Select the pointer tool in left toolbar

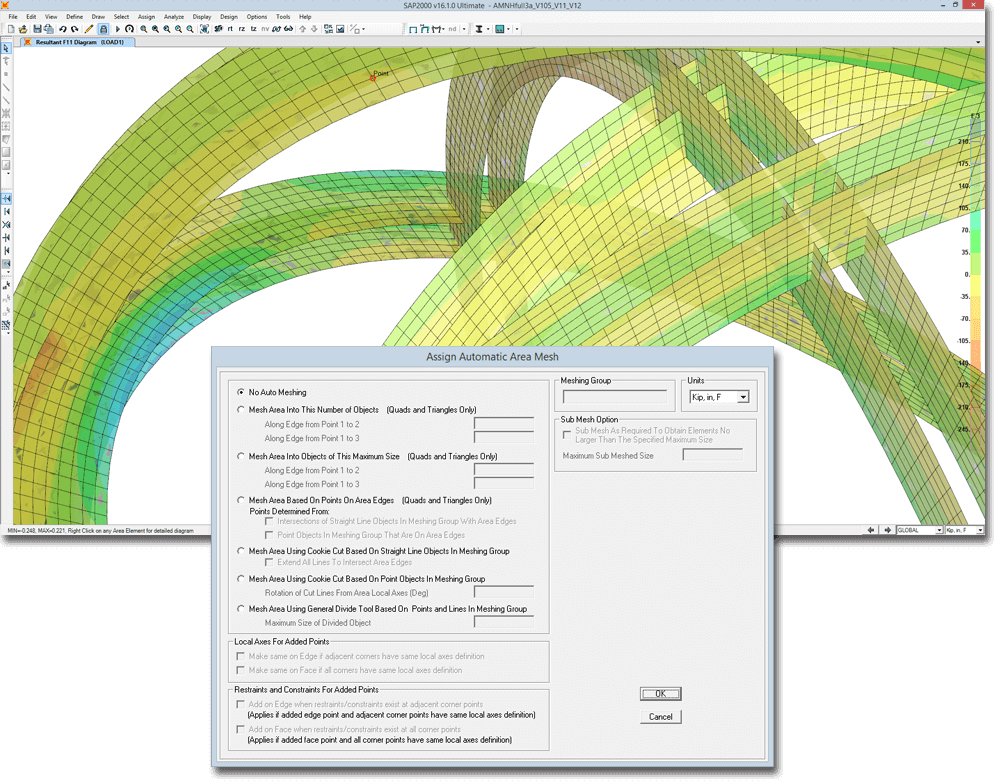click(x=7, y=47)
